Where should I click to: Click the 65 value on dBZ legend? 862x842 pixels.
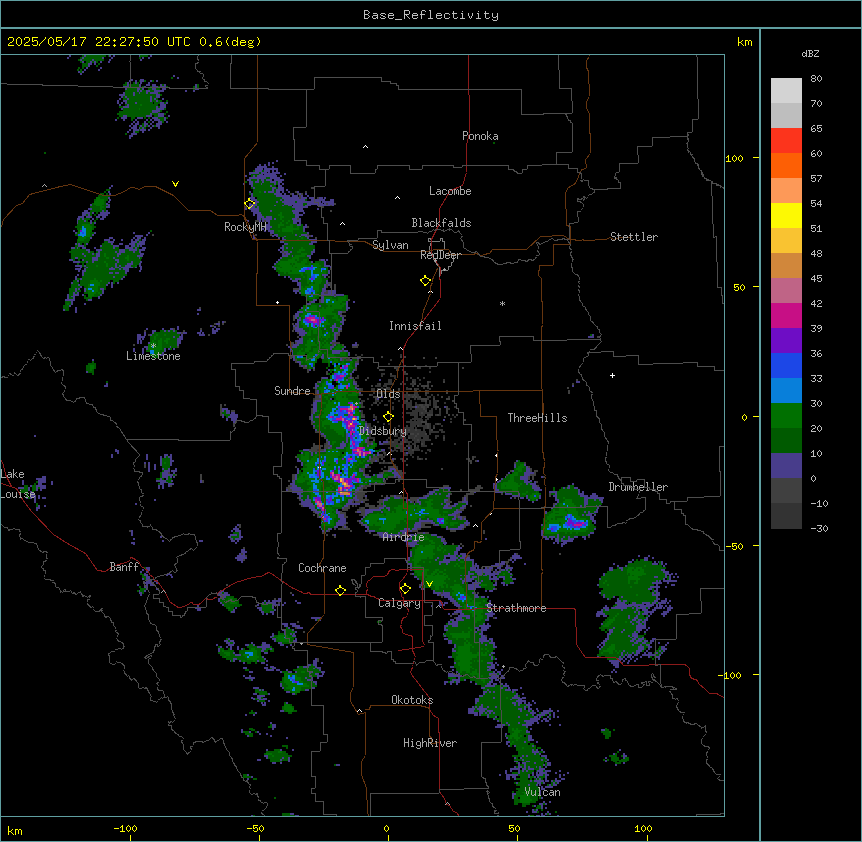coord(816,129)
